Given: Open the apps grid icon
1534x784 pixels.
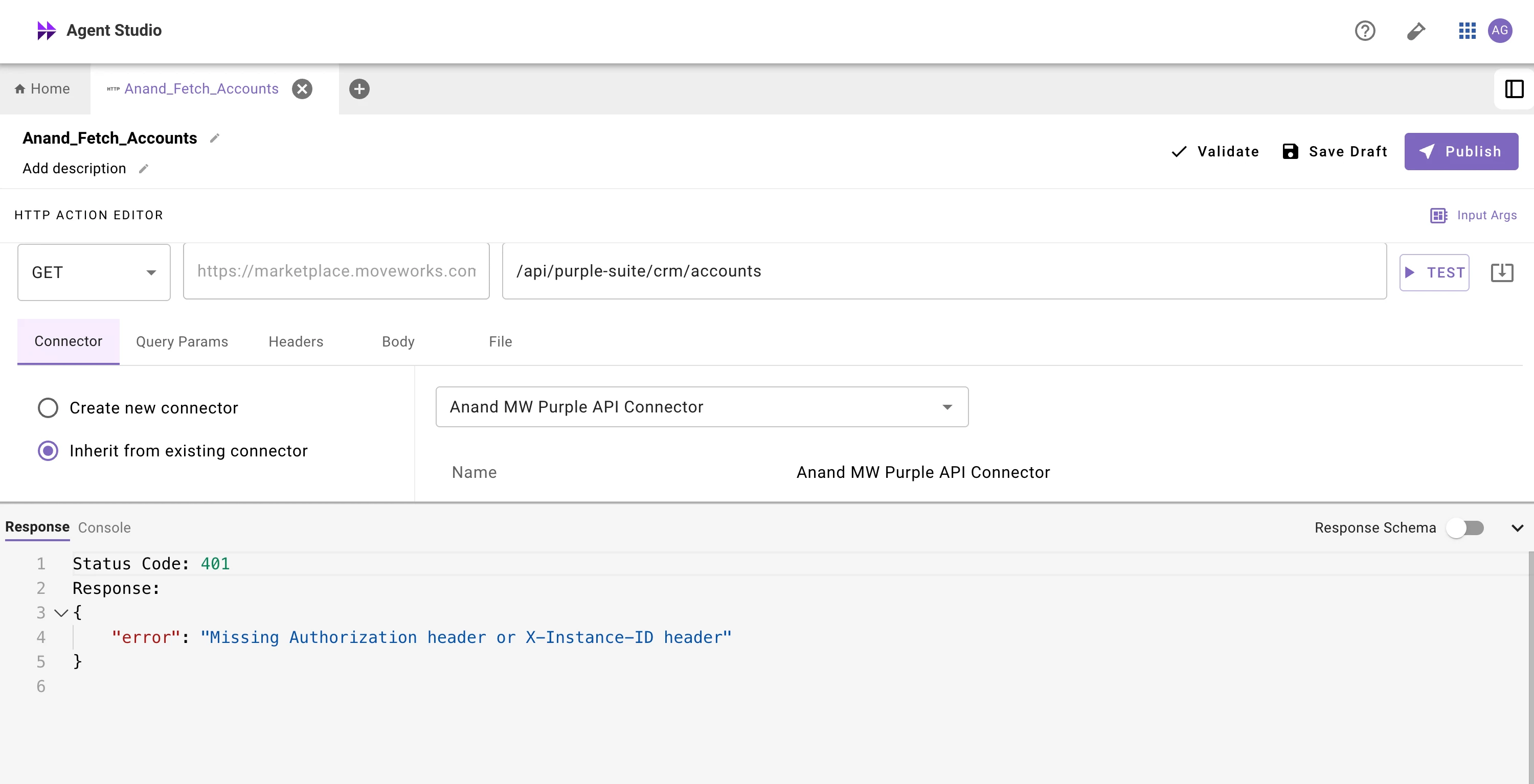Looking at the screenshot, I should point(1467,30).
